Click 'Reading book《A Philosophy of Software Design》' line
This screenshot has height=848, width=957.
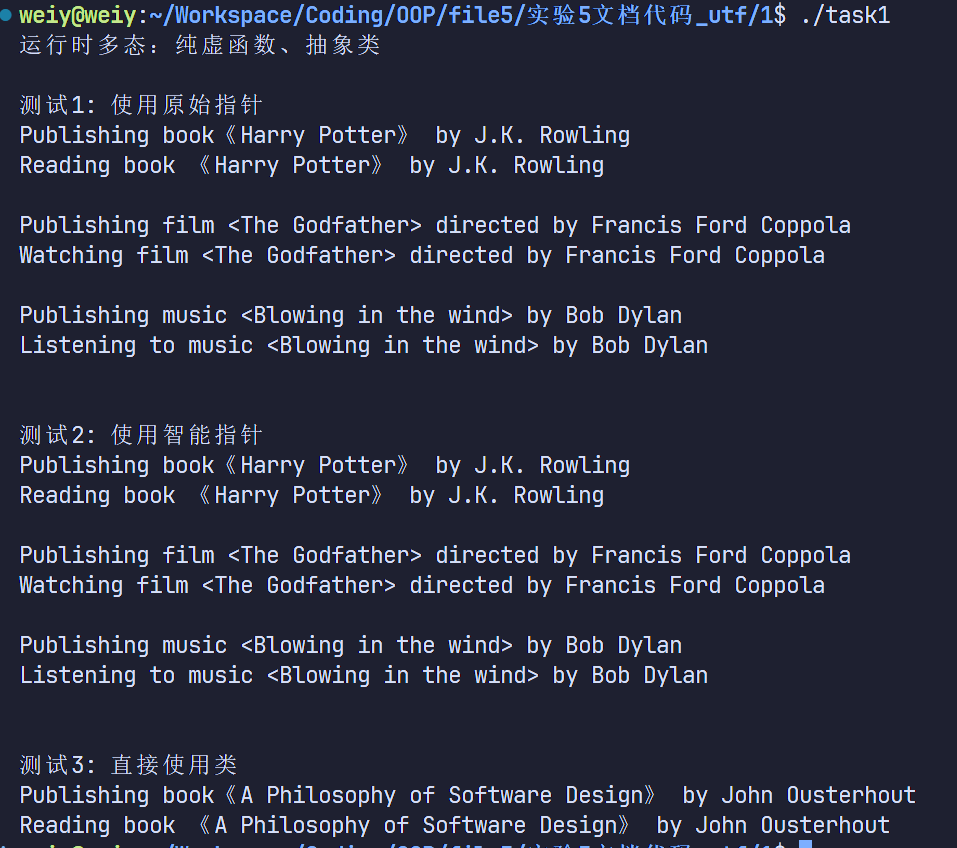click(x=455, y=825)
